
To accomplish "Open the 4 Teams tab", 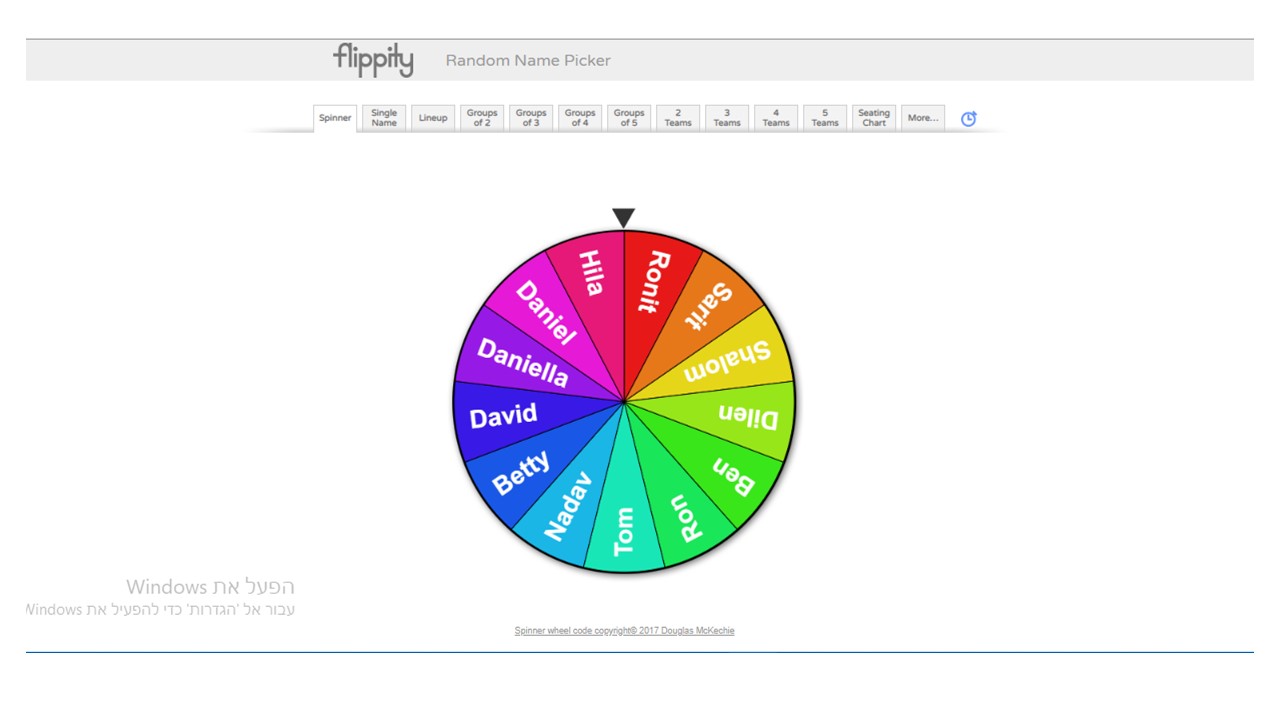I will tap(775, 117).
